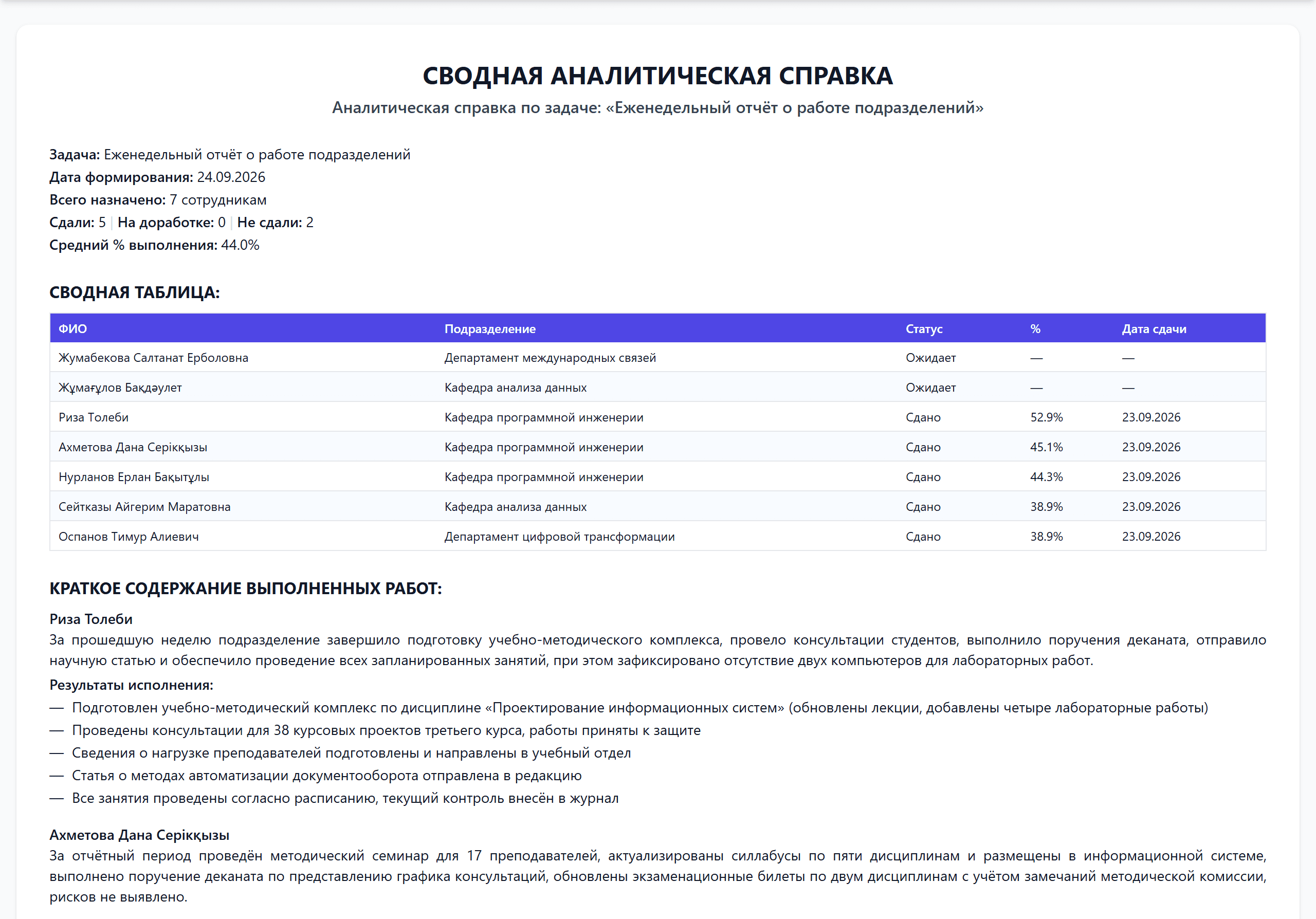
Task: Click Кафедра анализа данных in Сейтказы row
Action: pyautogui.click(x=516, y=506)
